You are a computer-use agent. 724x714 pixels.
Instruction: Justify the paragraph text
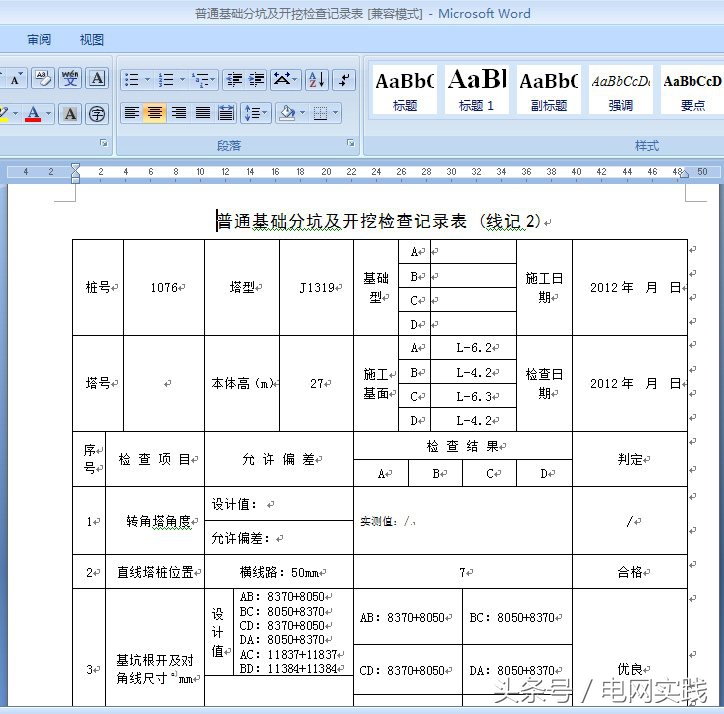[203, 113]
